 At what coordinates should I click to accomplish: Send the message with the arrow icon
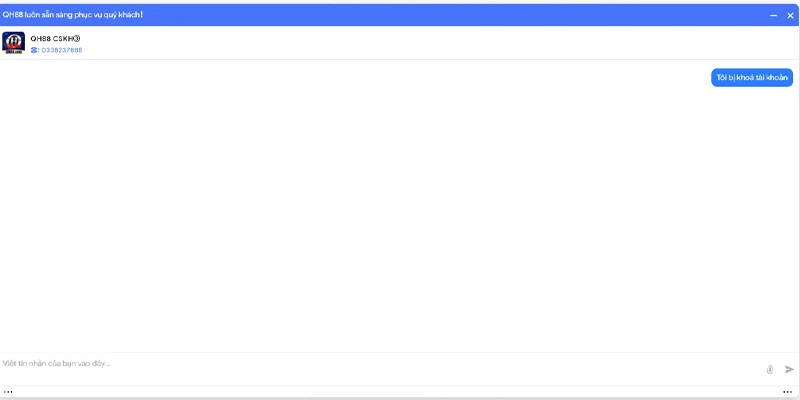click(x=789, y=369)
